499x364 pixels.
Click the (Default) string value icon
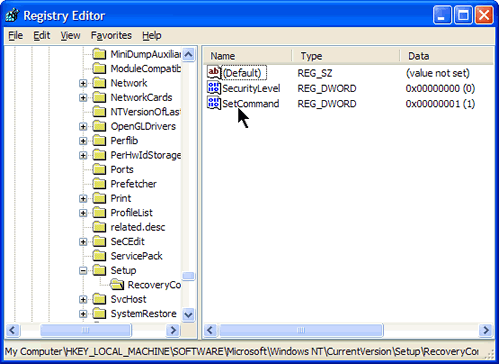(x=214, y=73)
